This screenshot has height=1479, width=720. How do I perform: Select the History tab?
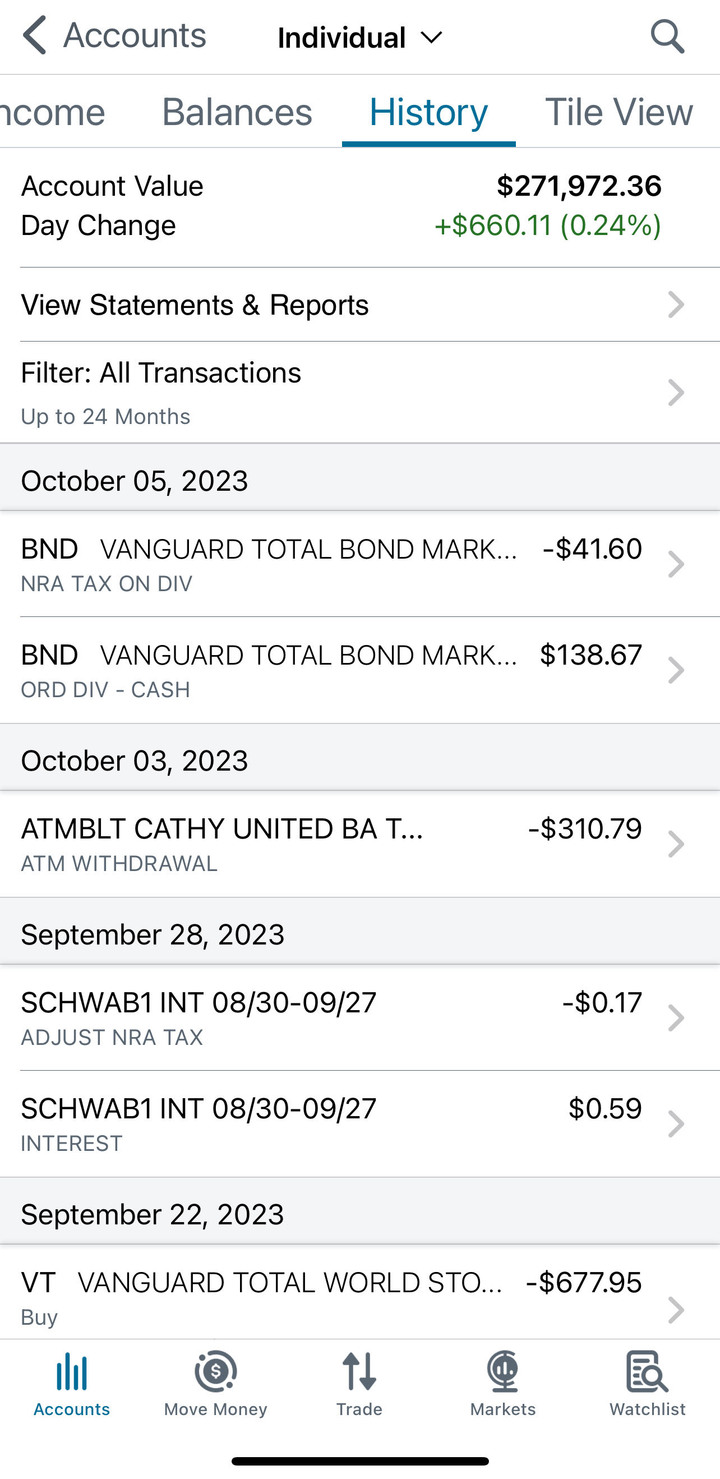[x=429, y=112]
